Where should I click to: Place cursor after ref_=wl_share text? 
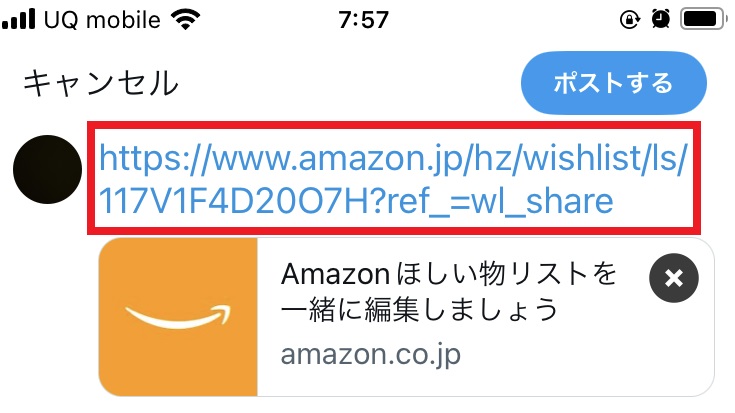614,201
